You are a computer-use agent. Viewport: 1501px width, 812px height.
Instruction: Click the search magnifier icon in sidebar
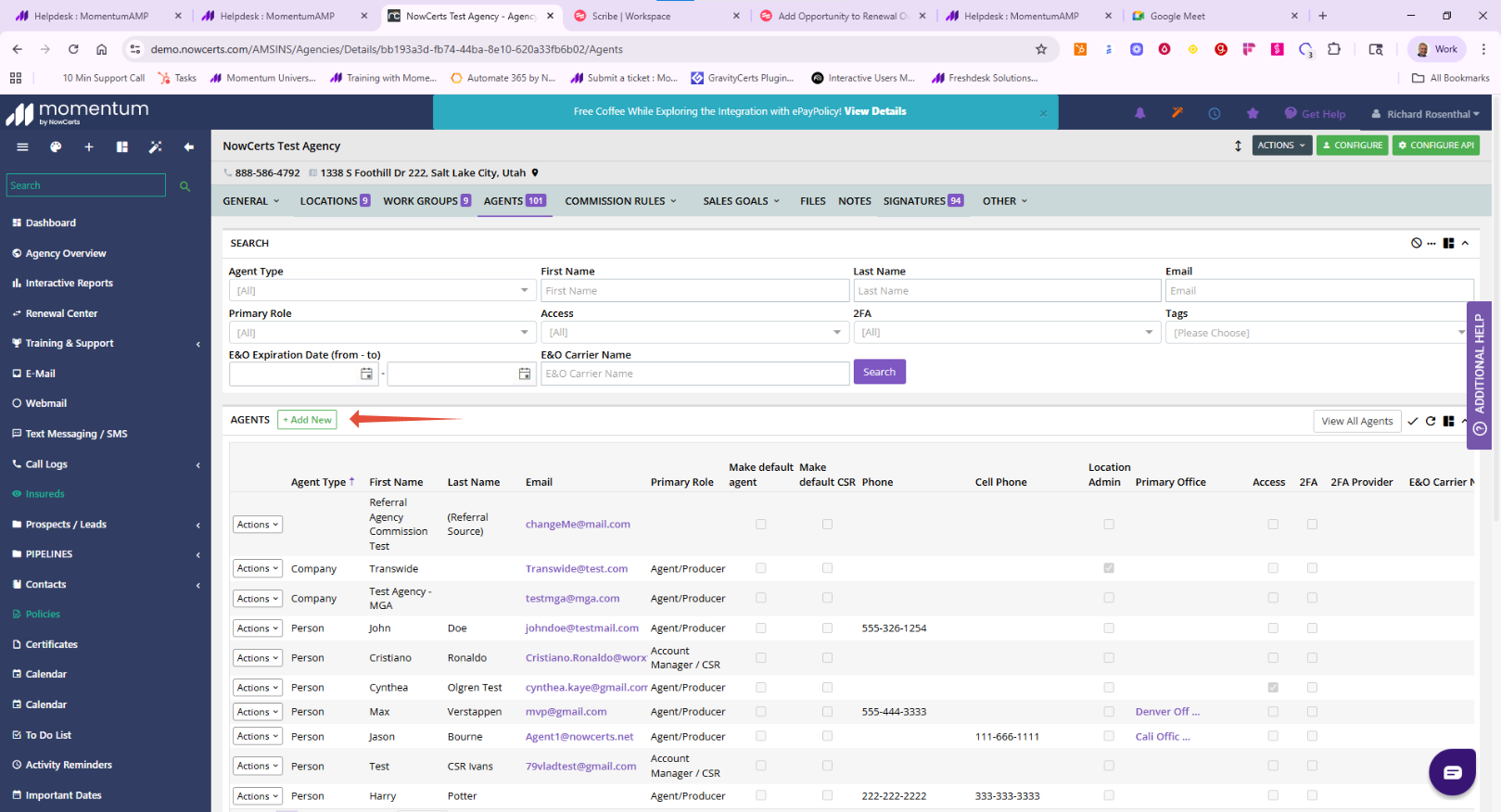pyautogui.click(x=184, y=186)
